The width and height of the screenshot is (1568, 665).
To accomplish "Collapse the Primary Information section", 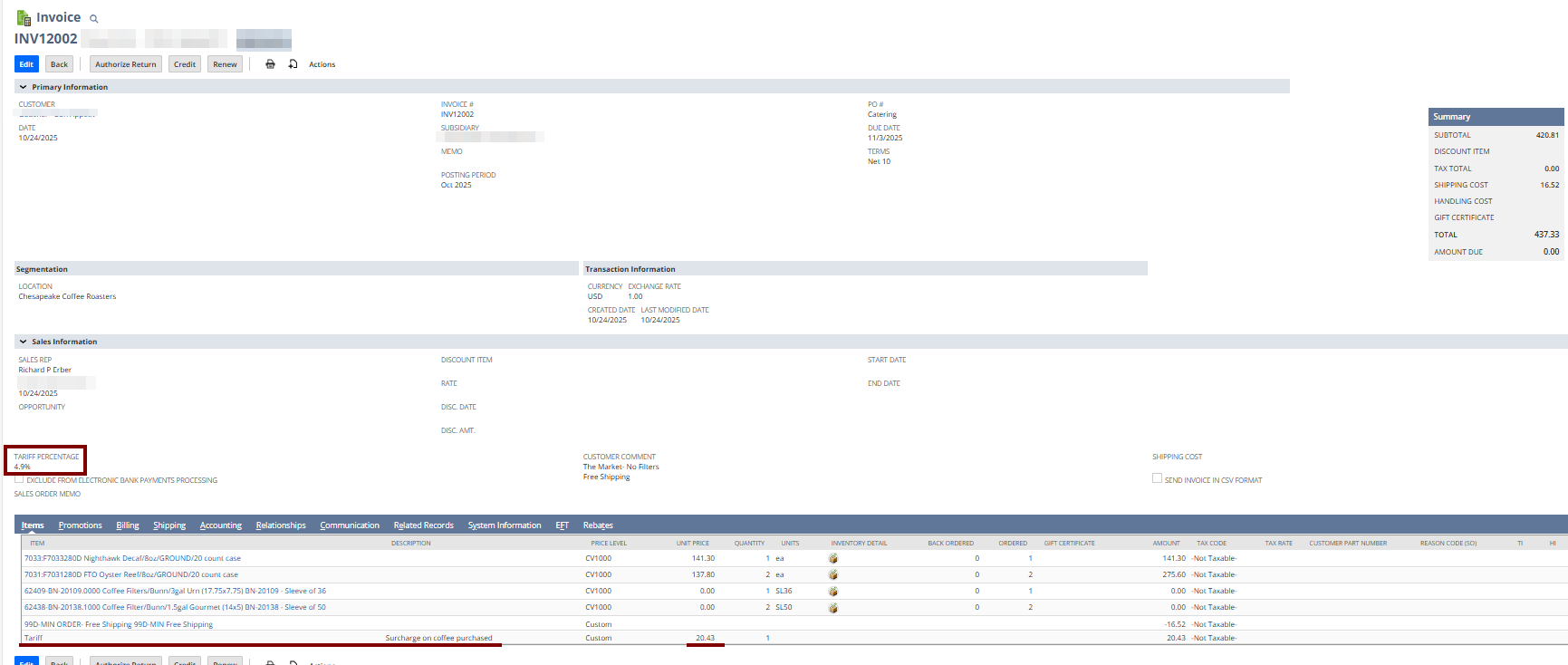I will point(23,87).
